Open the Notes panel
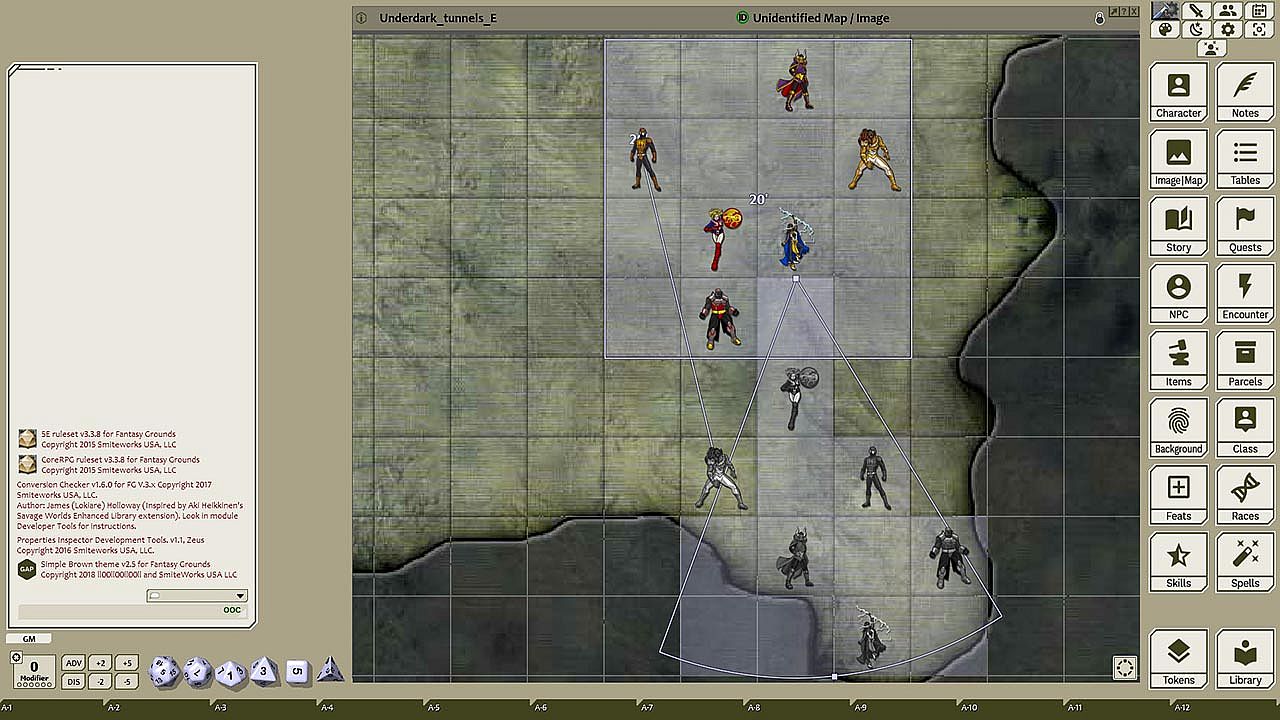The height and width of the screenshot is (720, 1280). tap(1245, 92)
